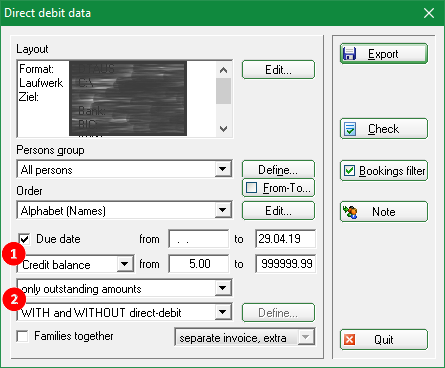This screenshot has height=368, width=445.
Task: Click the layout list scrollbar thumb
Action: (x=223, y=91)
